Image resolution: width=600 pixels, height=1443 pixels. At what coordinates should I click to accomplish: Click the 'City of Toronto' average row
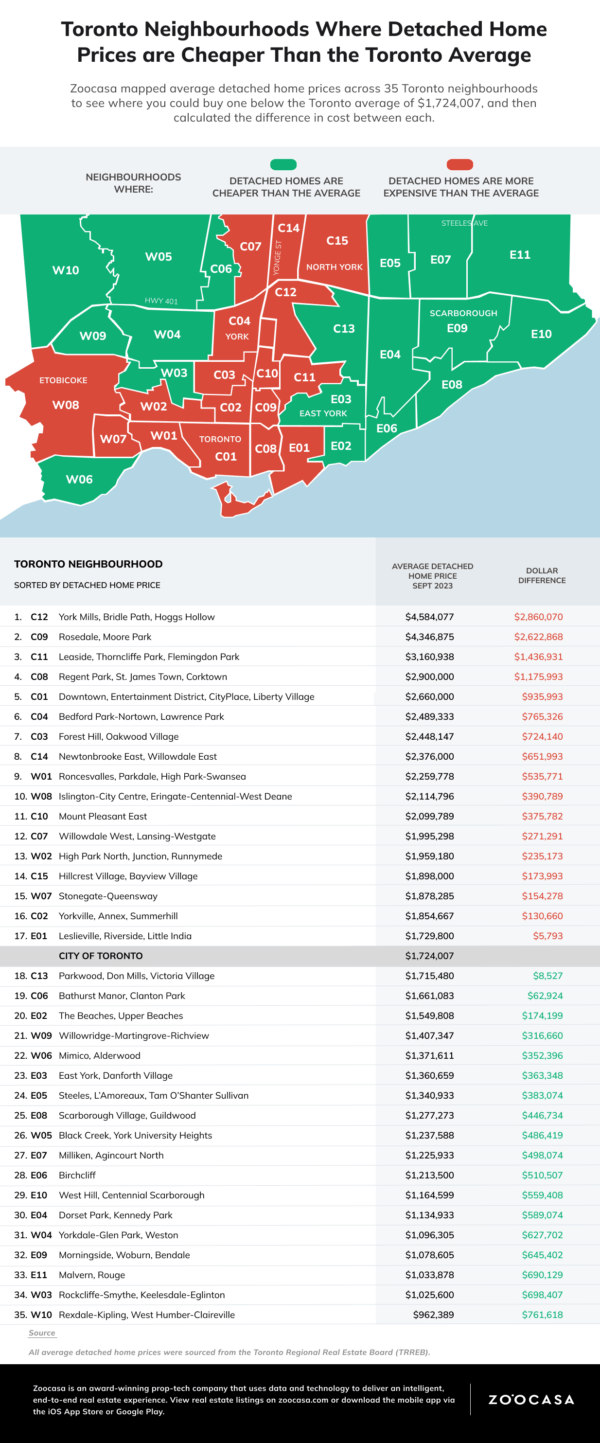click(300, 956)
